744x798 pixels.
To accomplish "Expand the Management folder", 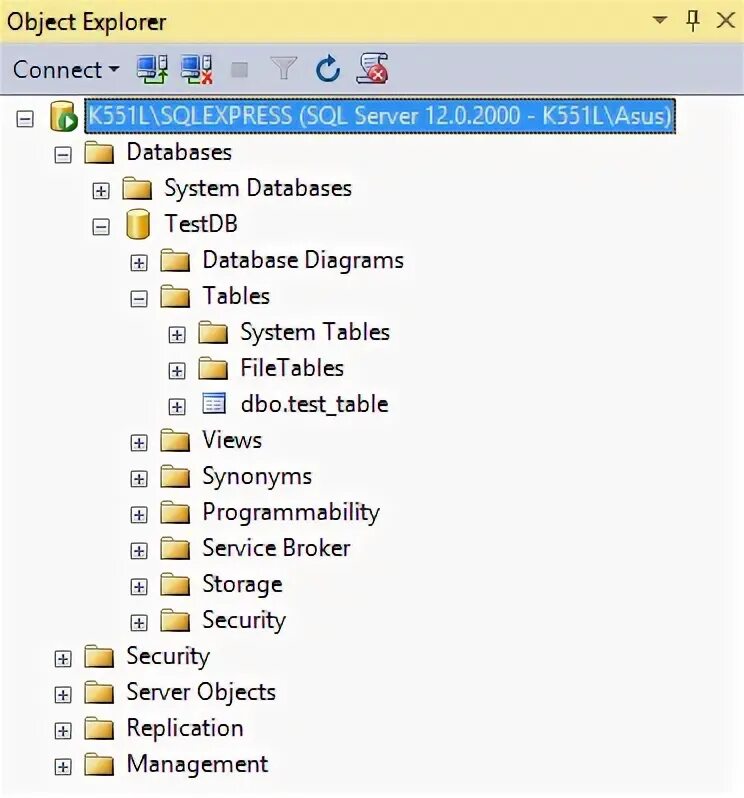I will coord(63,766).
